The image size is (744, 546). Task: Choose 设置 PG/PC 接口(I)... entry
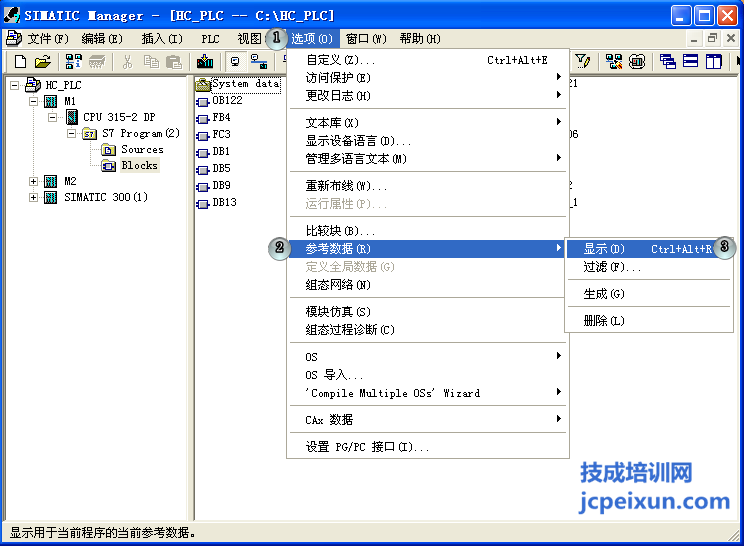428,447
